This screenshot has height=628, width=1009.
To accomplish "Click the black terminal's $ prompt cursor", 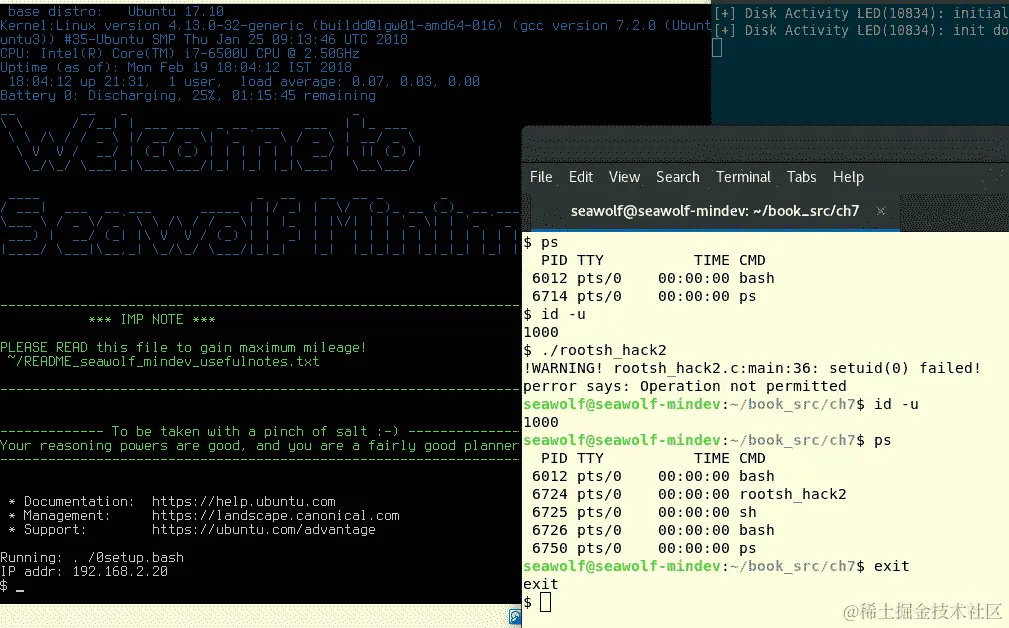I will [x=20, y=589].
